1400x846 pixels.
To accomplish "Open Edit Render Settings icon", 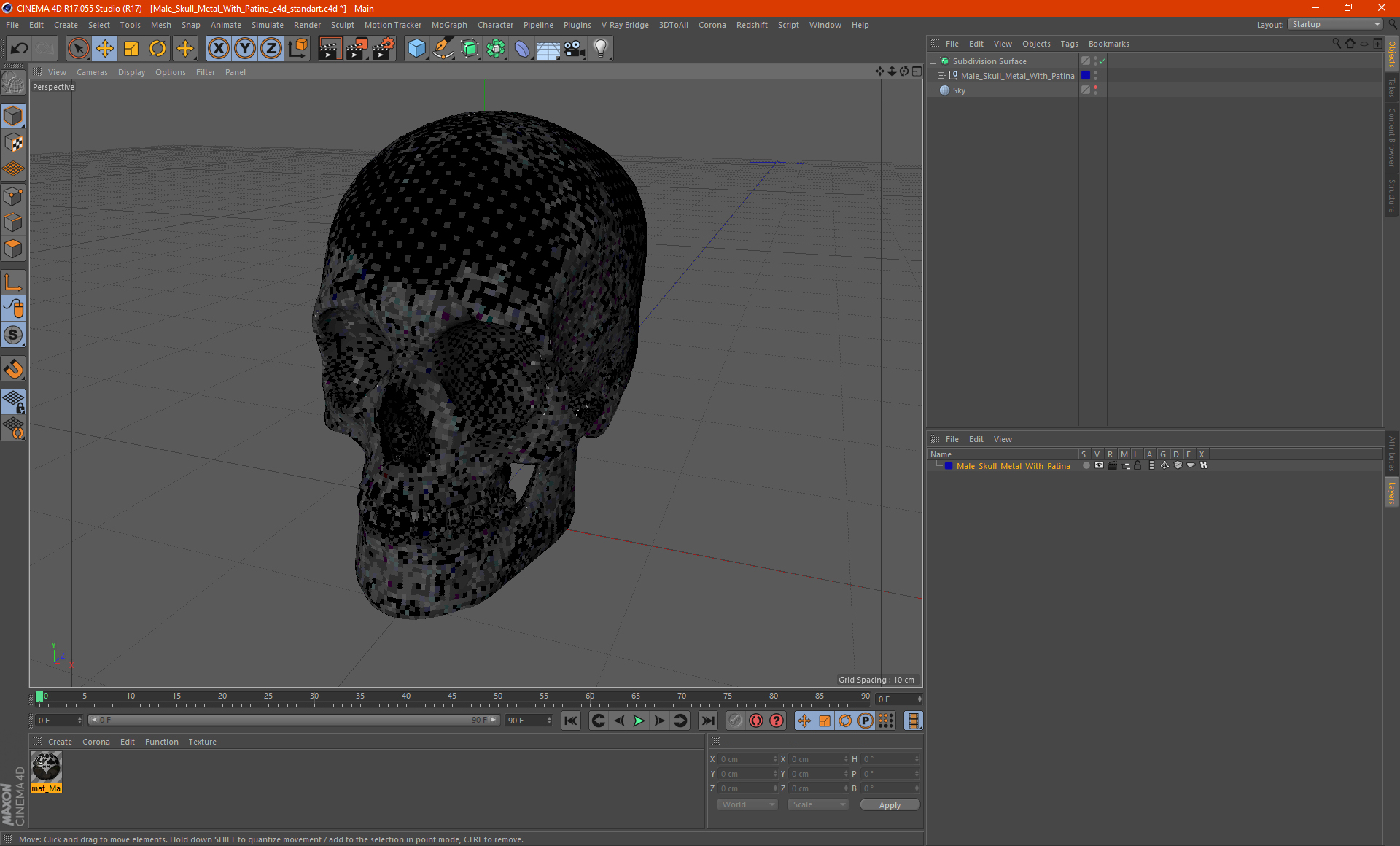I will click(384, 49).
